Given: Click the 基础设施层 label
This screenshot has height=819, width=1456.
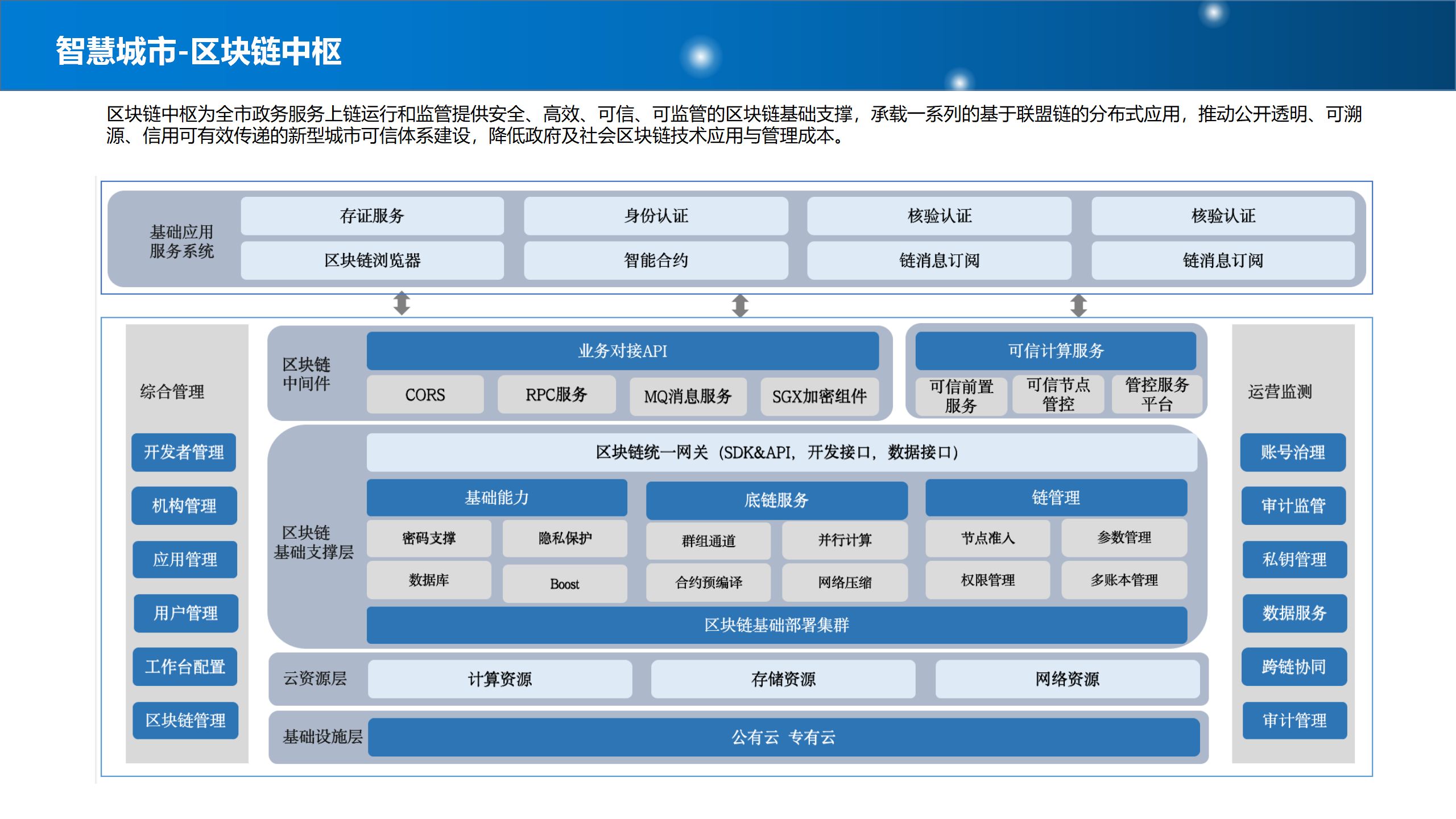Looking at the screenshot, I should point(322,737).
